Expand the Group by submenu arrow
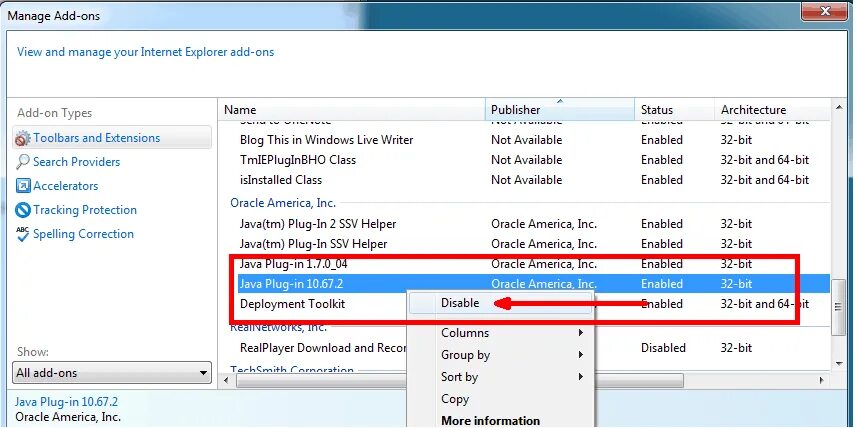Screen dimensions: 857x428 click(x=580, y=355)
